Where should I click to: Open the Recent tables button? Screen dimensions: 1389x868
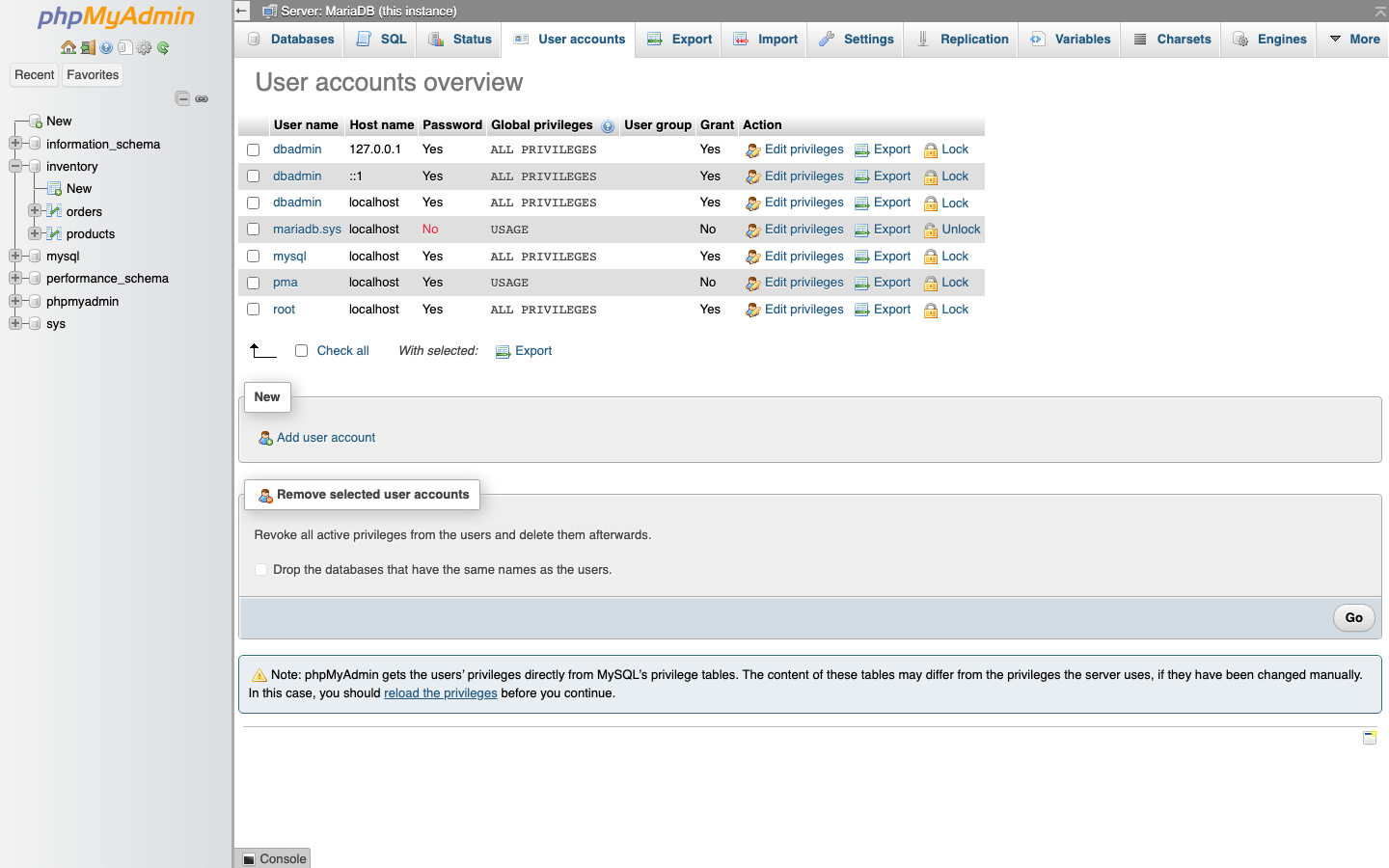[35, 75]
